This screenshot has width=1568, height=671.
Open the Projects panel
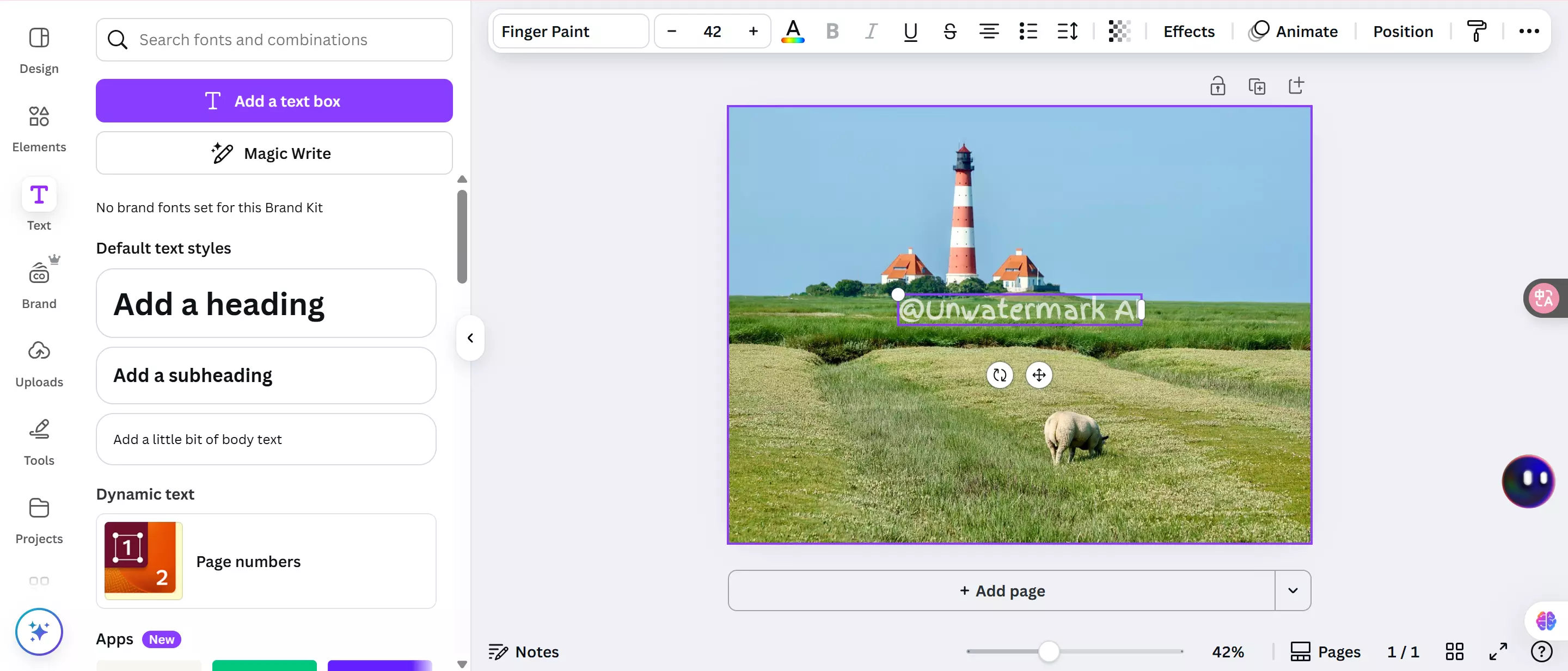tap(39, 521)
